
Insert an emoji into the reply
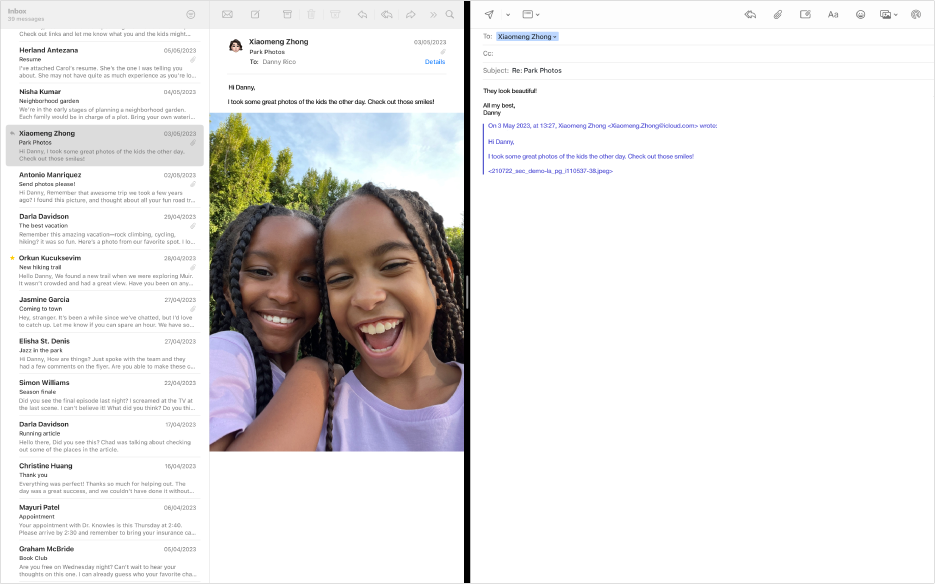coord(860,13)
